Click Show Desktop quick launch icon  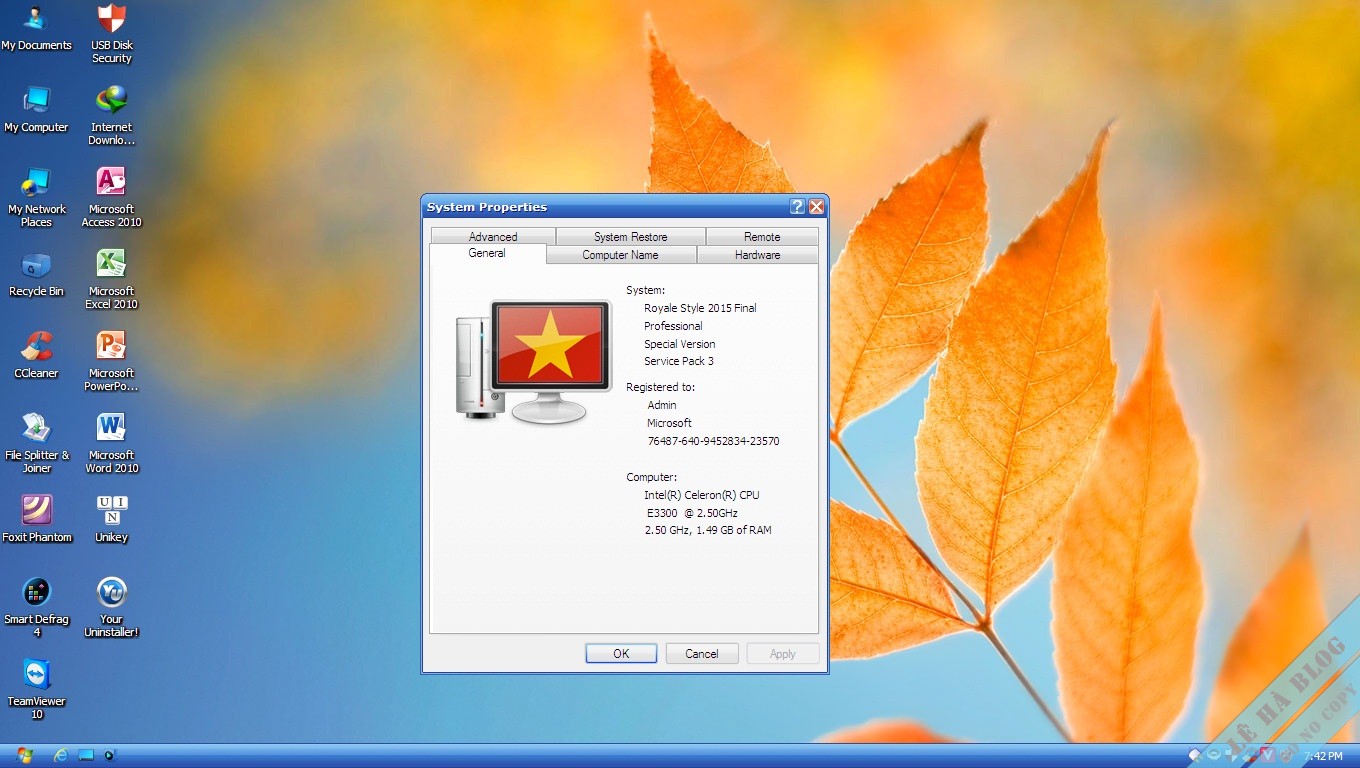coord(86,755)
